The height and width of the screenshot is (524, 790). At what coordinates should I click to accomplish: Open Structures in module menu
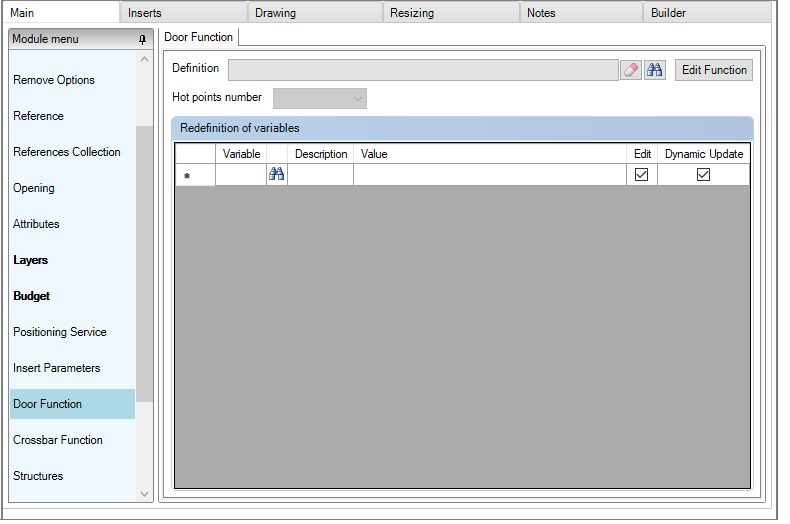point(72,476)
